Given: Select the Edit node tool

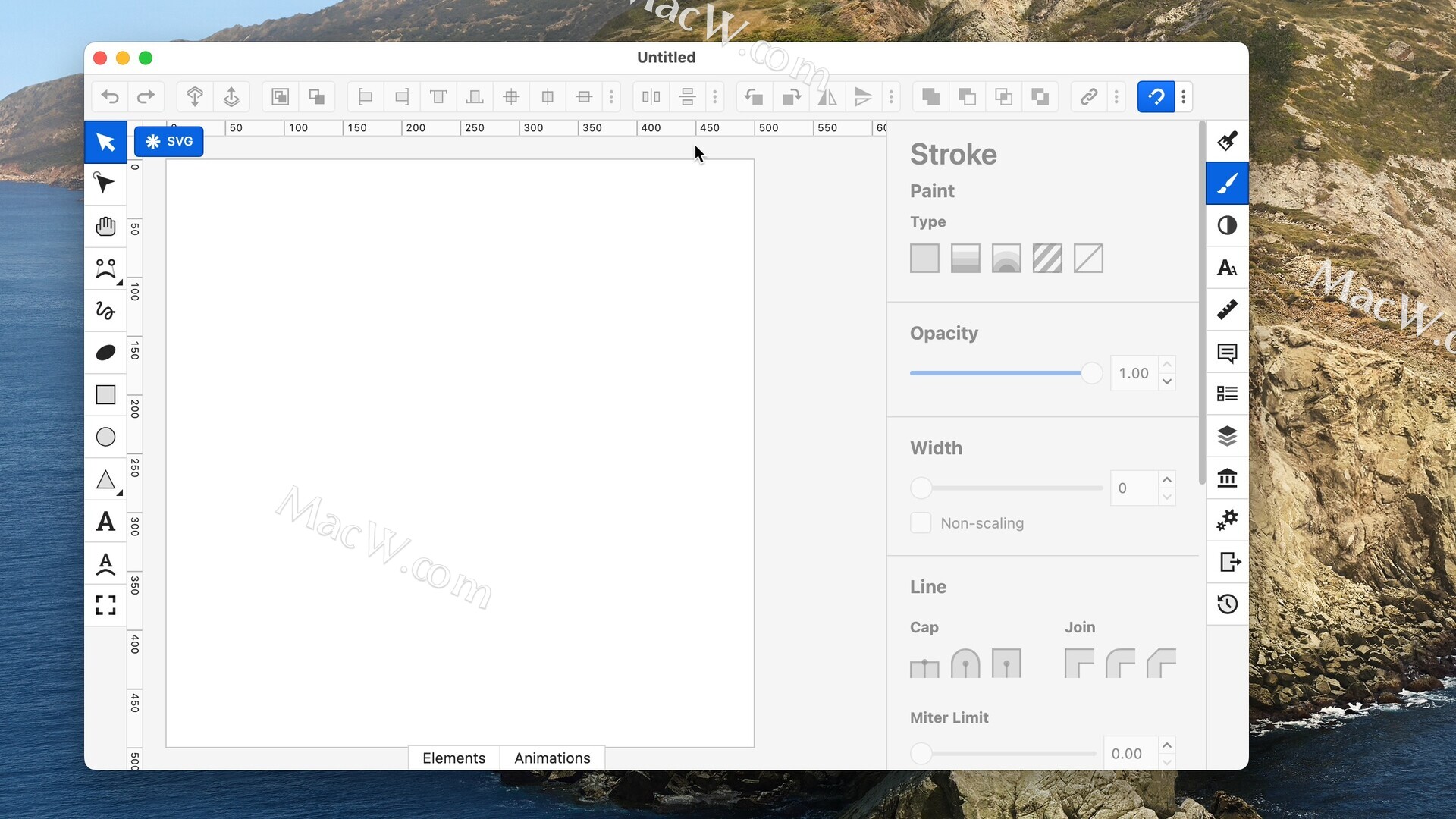Looking at the screenshot, I should pos(105,184).
